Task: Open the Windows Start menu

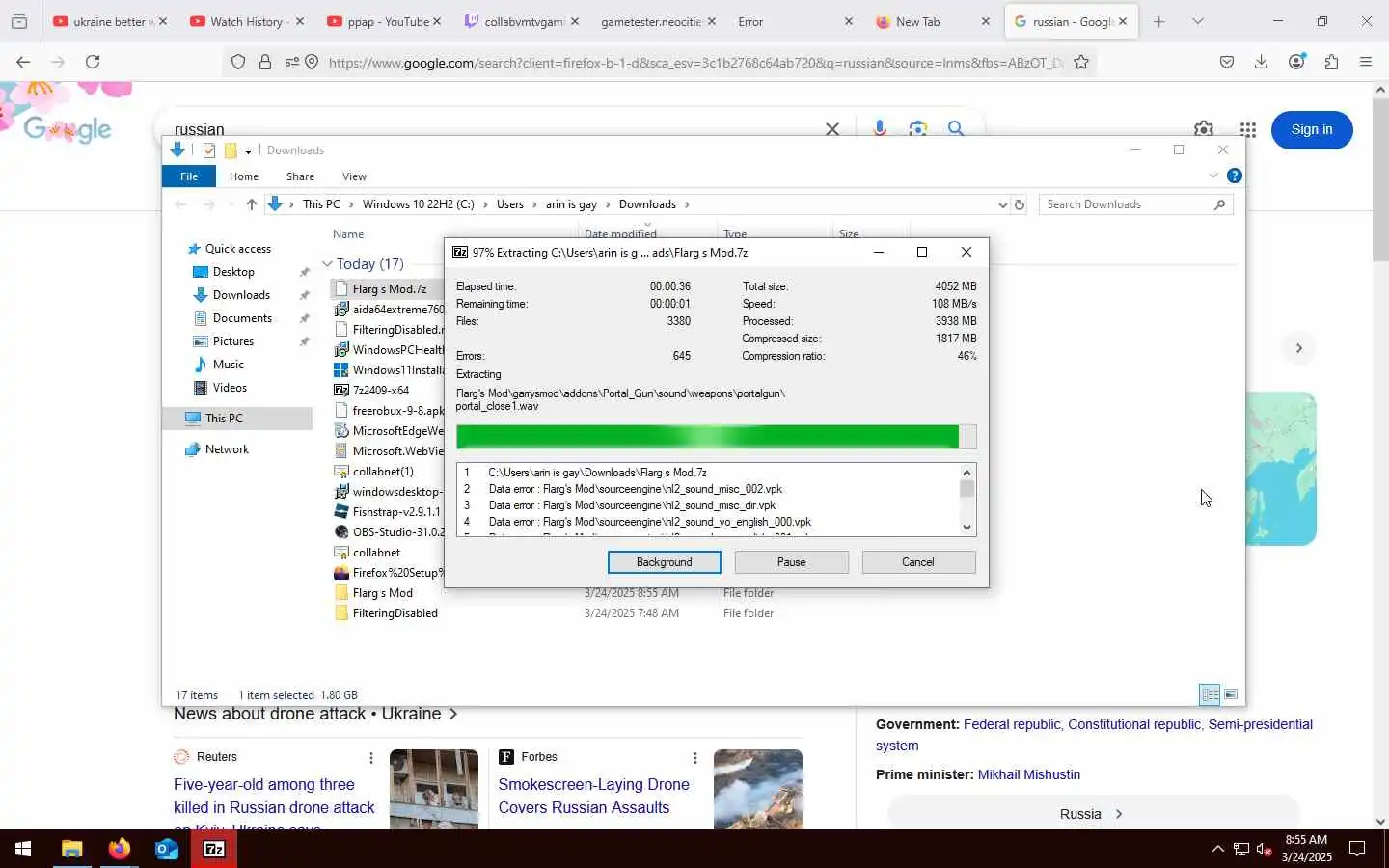Action: click(x=22, y=849)
